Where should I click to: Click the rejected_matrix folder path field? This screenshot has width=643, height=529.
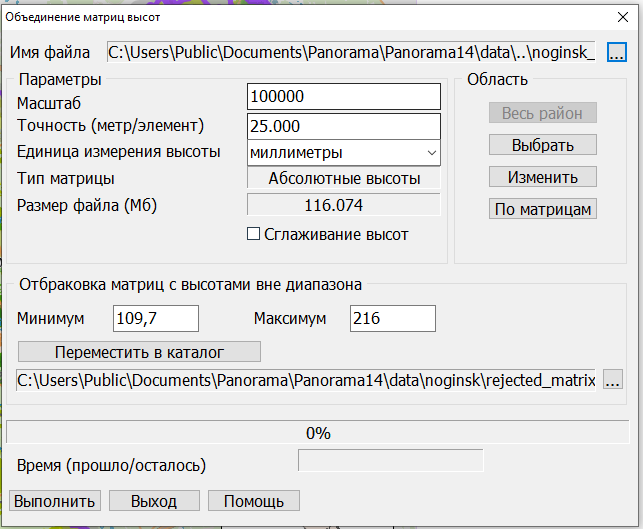[306, 380]
